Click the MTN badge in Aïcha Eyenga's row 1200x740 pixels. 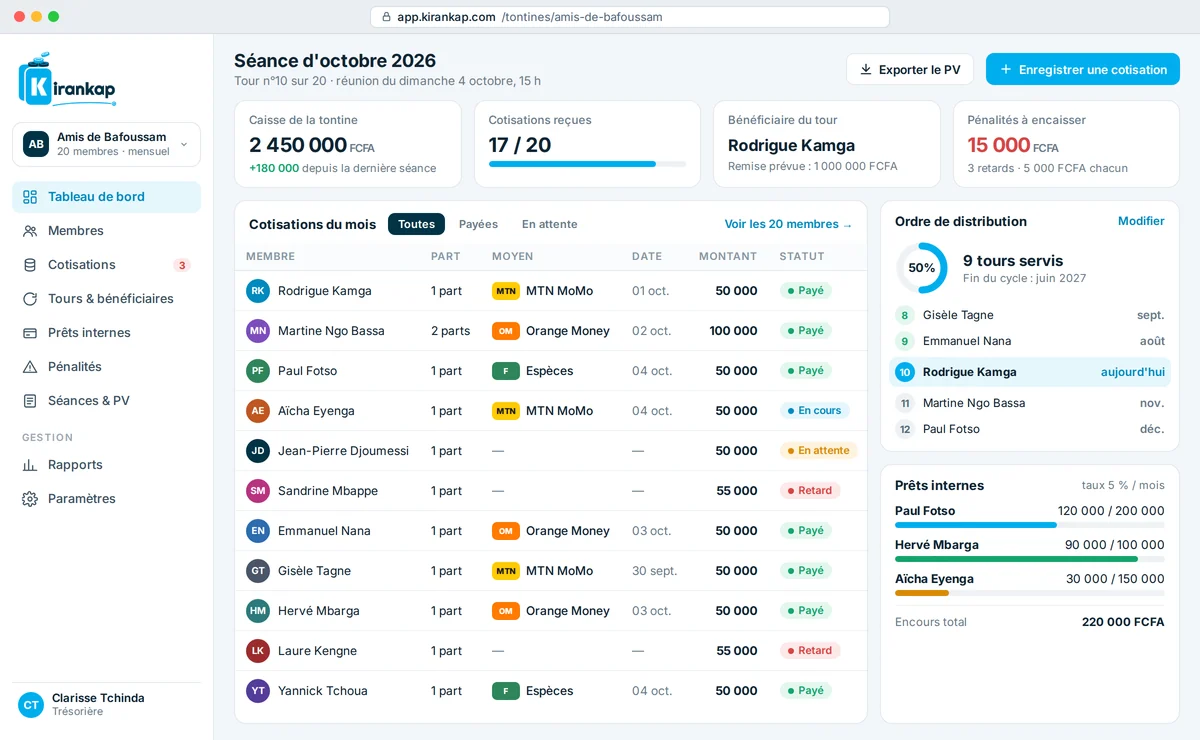click(x=506, y=411)
